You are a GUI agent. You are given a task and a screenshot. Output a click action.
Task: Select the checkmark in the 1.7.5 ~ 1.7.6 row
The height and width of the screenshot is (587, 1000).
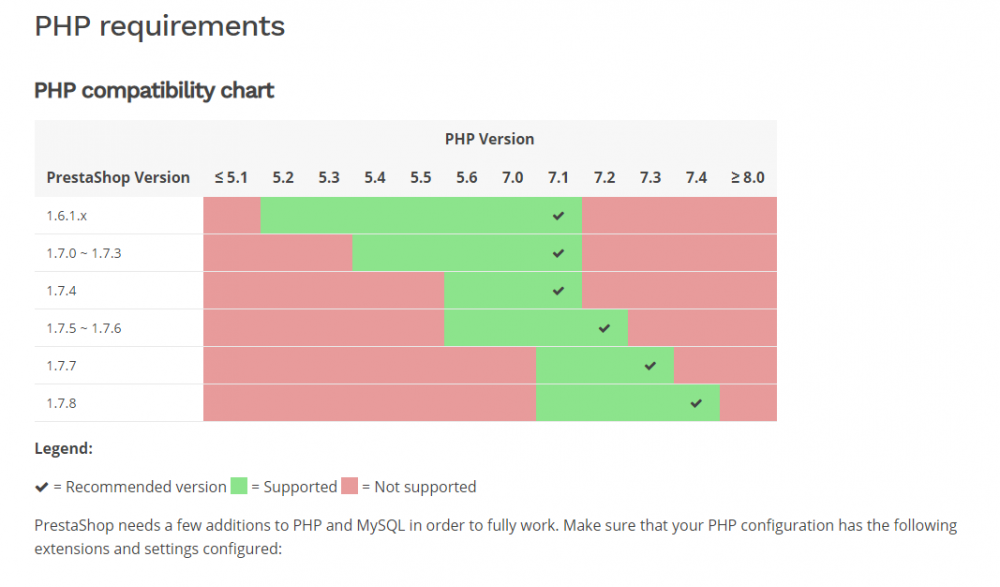pos(604,328)
